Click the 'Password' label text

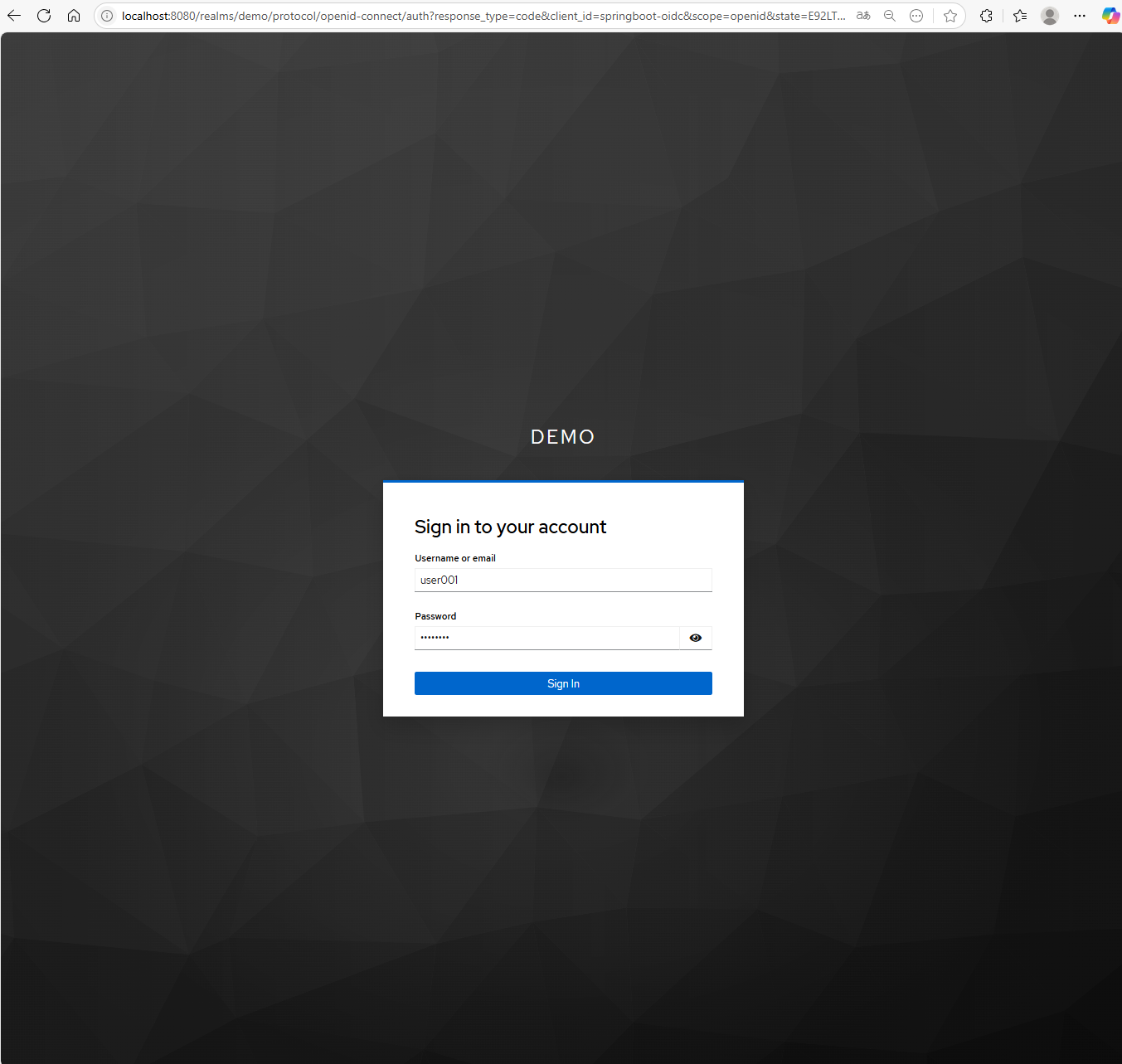point(435,616)
